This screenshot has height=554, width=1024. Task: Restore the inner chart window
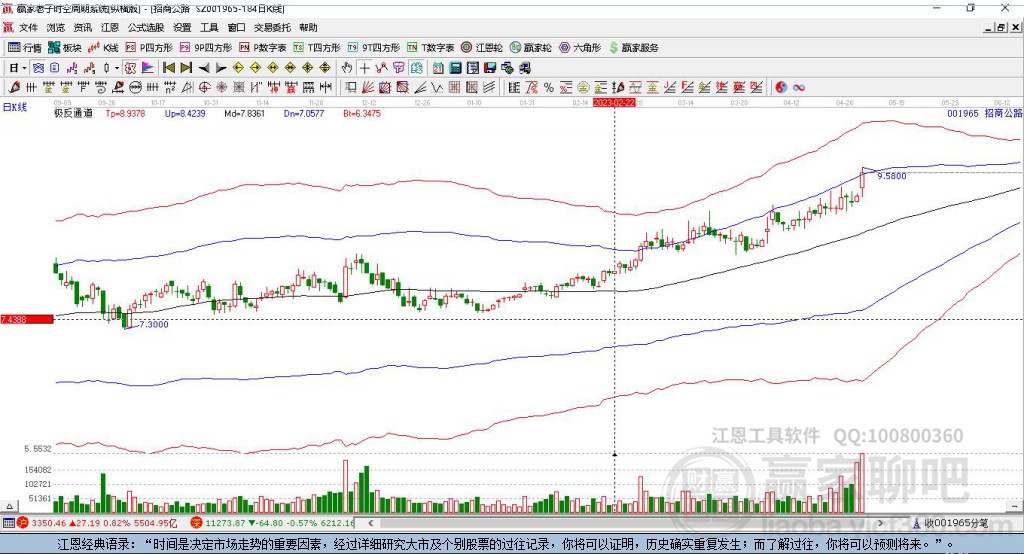(x=1000, y=27)
